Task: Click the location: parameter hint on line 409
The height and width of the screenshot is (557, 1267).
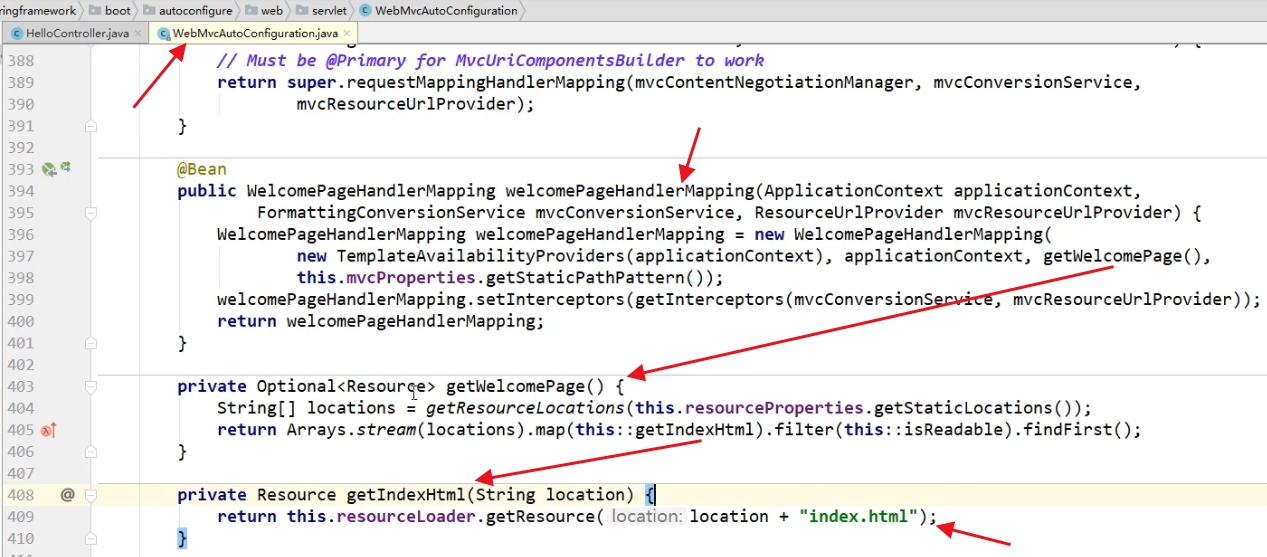Action: [647, 517]
